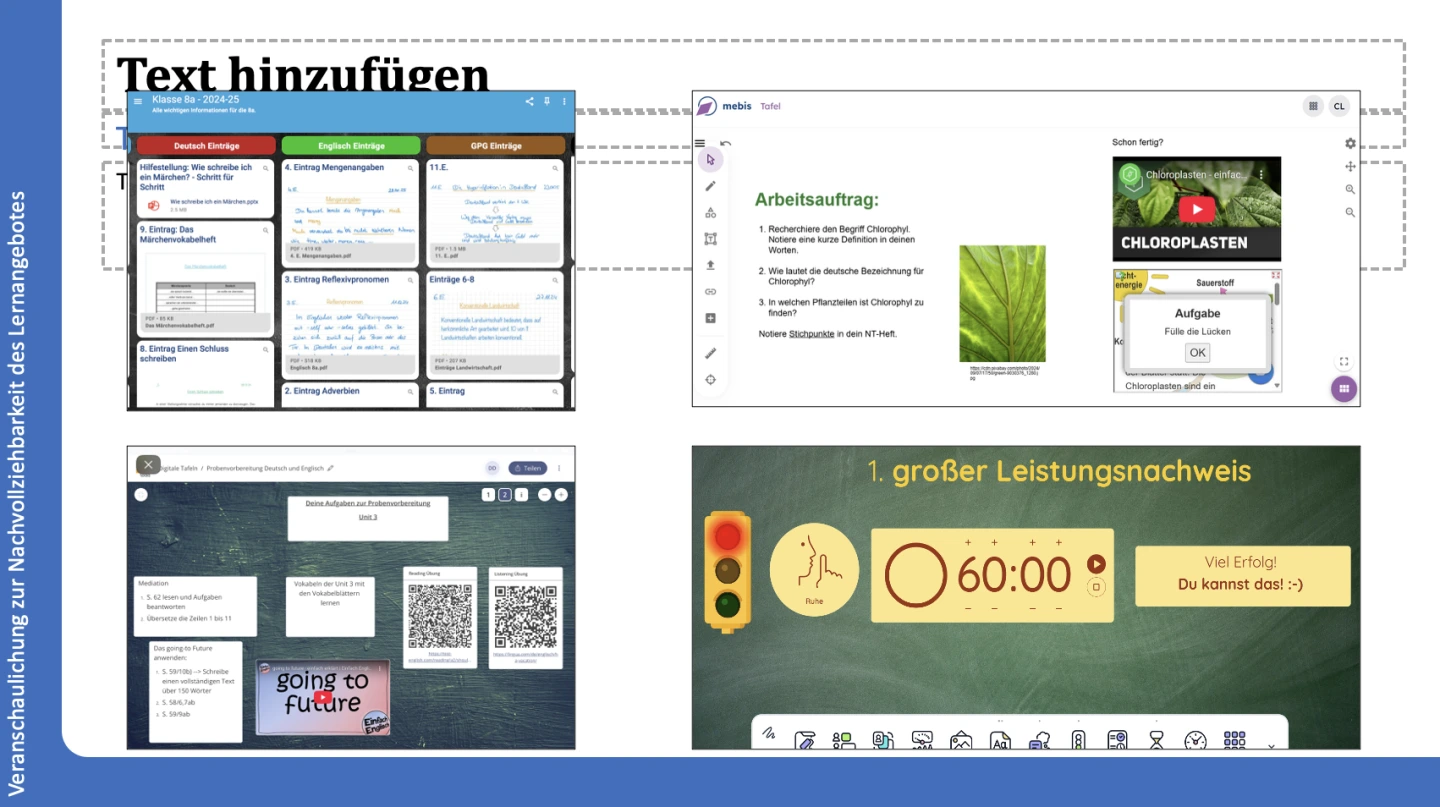Click the Teilen button

(x=528, y=468)
